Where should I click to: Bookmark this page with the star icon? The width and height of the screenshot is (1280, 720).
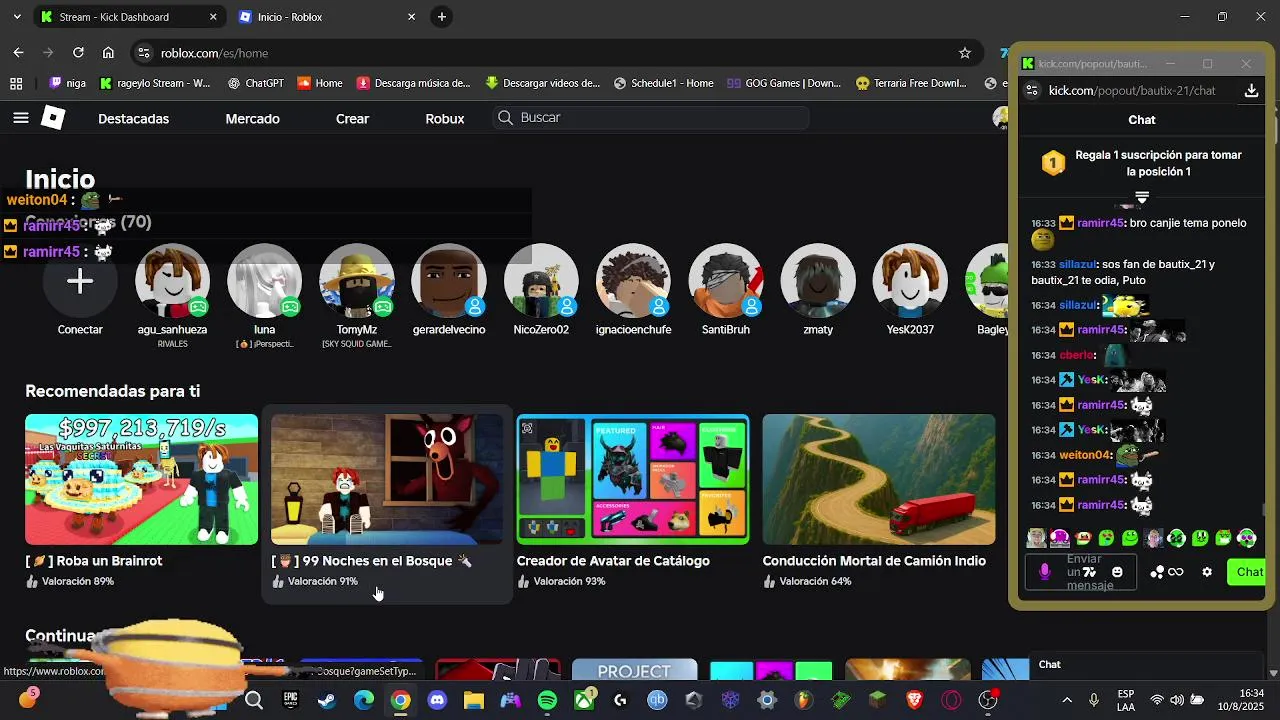tap(965, 53)
